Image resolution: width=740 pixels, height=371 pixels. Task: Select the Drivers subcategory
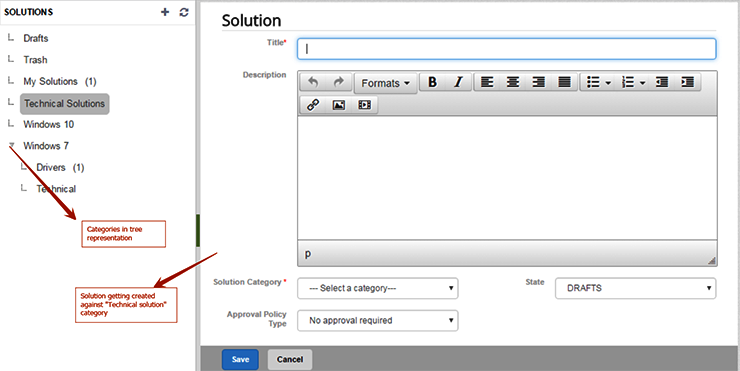coord(60,168)
